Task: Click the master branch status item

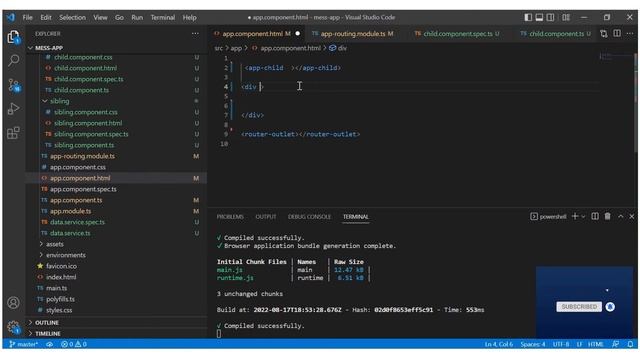Action: point(23,344)
